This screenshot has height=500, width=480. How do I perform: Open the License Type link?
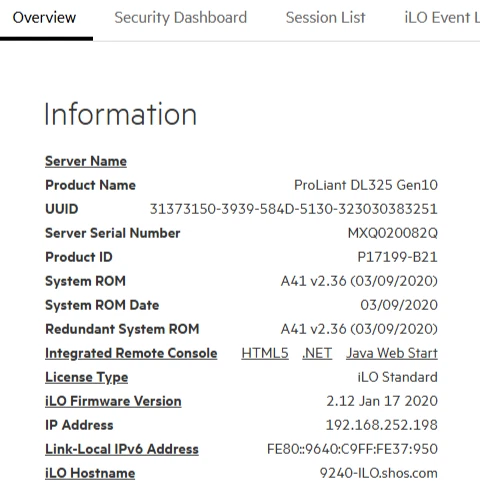pos(86,377)
